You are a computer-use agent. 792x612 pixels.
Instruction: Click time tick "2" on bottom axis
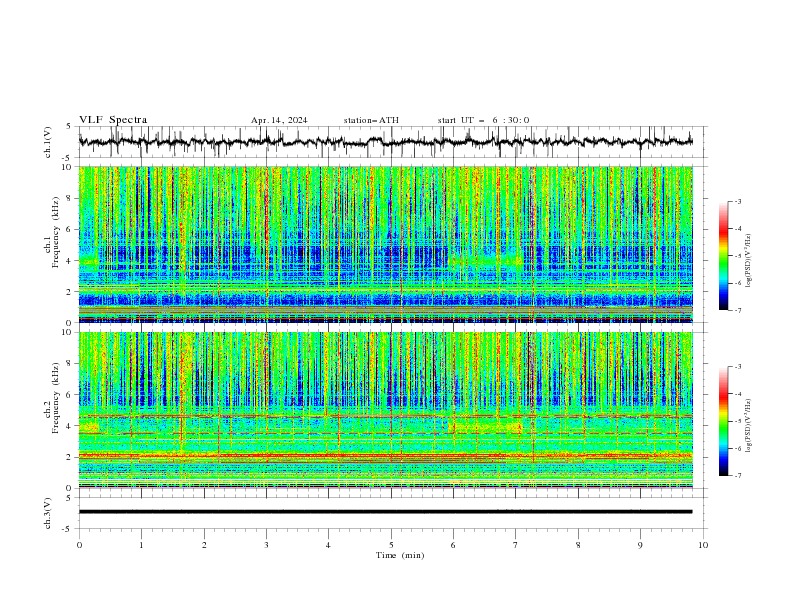pos(204,545)
